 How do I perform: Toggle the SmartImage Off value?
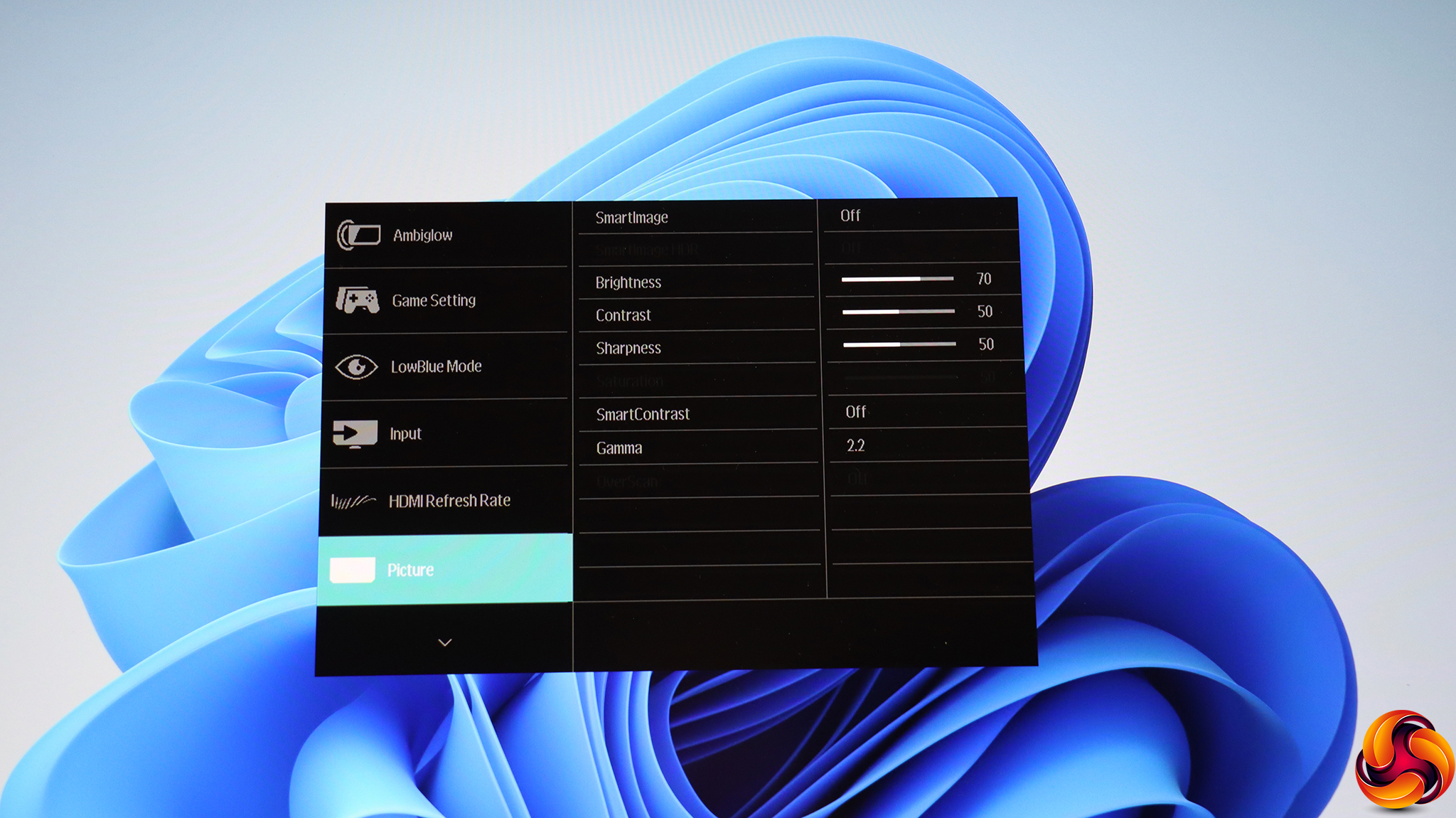(850, 216)
